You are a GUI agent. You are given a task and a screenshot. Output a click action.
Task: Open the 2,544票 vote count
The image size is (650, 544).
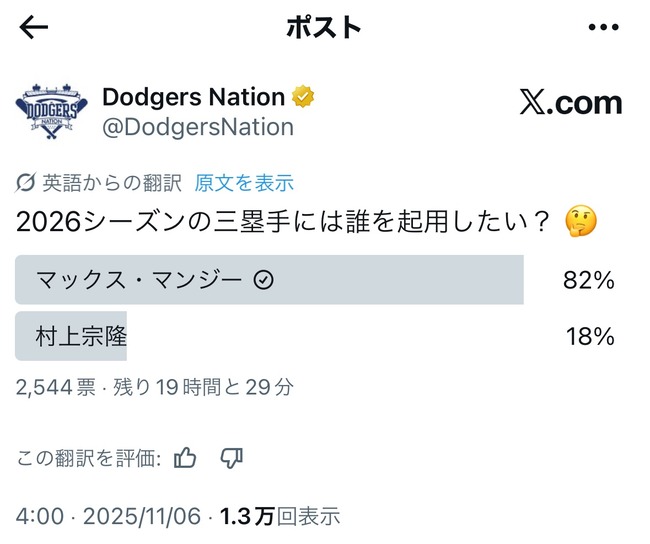tap(55, 386)
